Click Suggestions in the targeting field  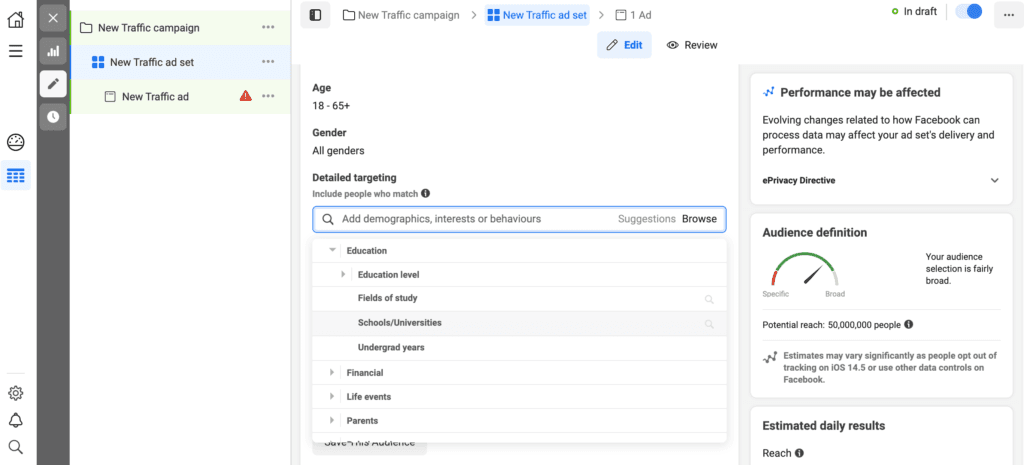point(646,219)
